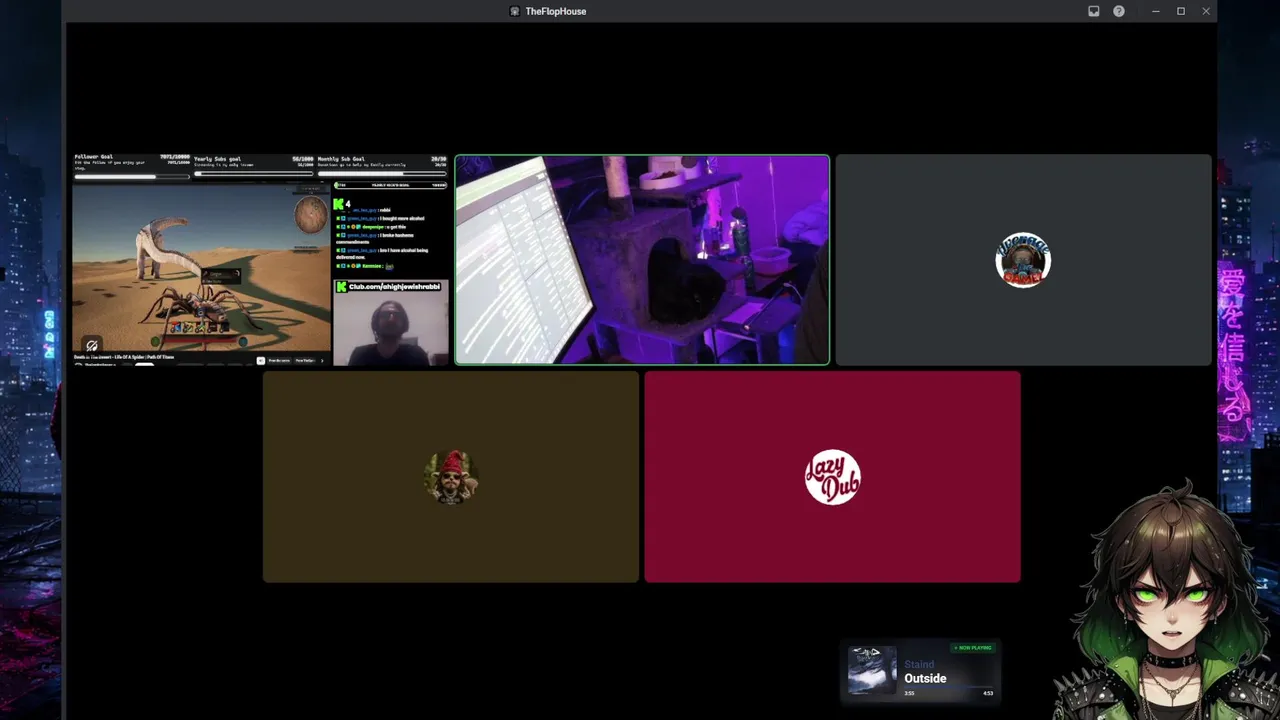This screenshot has height=720, width=1280.
Task: Click the Lazy Dub avatar
Action: pos(833,477)
